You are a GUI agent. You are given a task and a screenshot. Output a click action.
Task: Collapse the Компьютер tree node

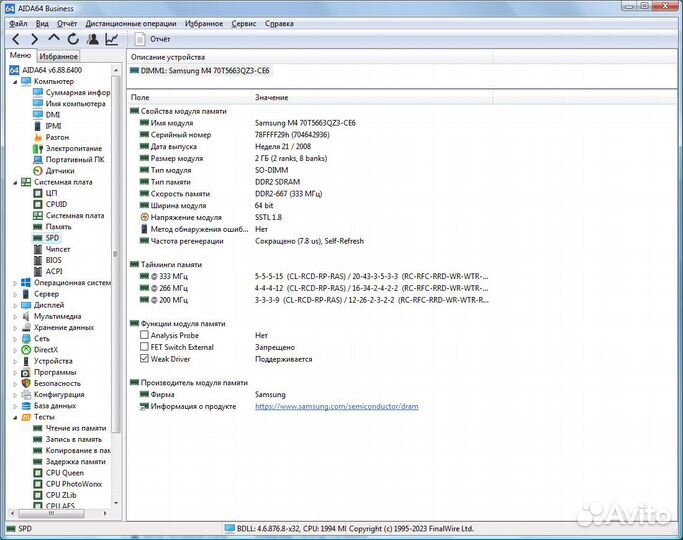coord(15,81)
